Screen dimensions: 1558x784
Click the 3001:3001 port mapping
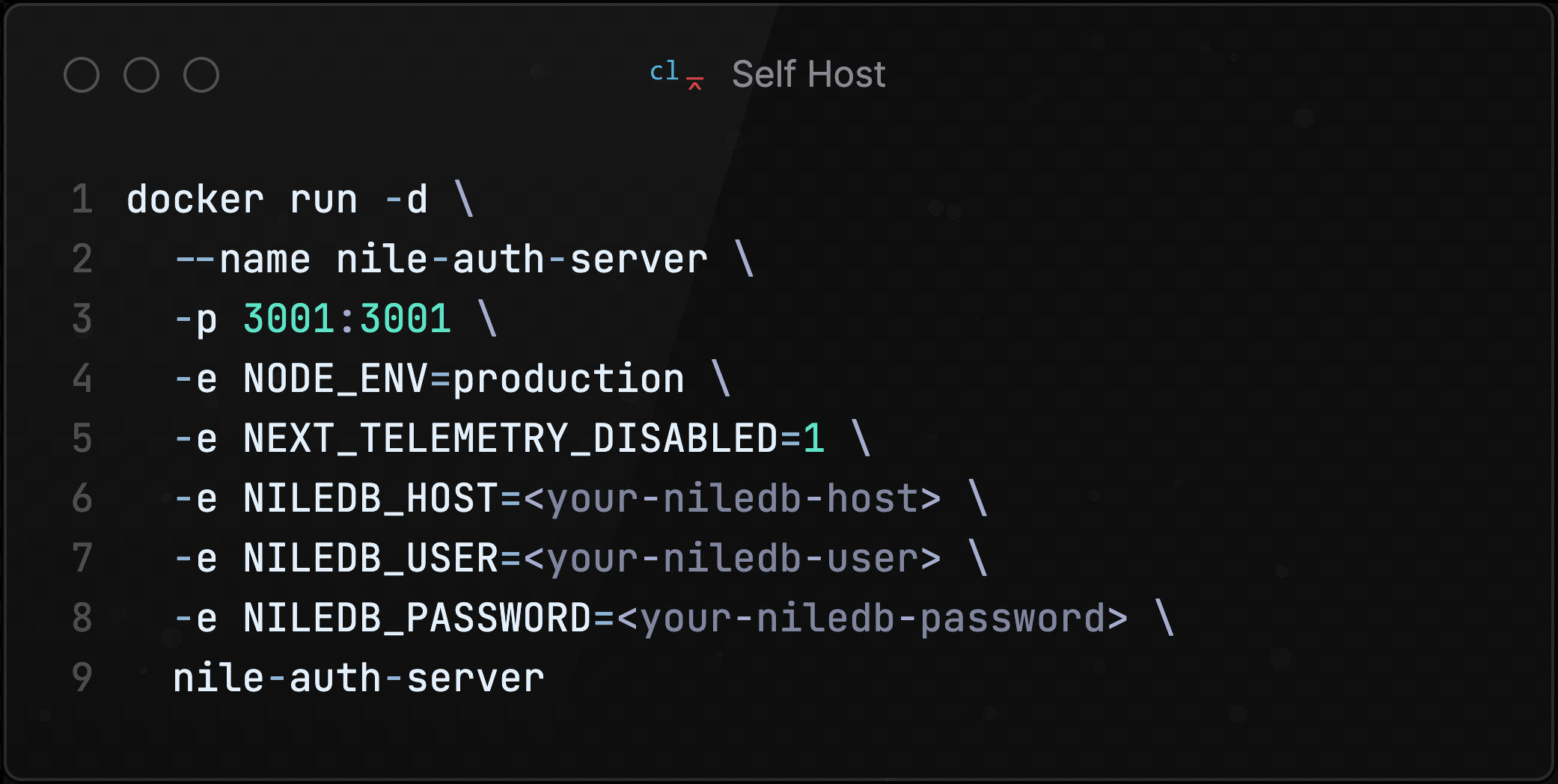coord(347,319)
